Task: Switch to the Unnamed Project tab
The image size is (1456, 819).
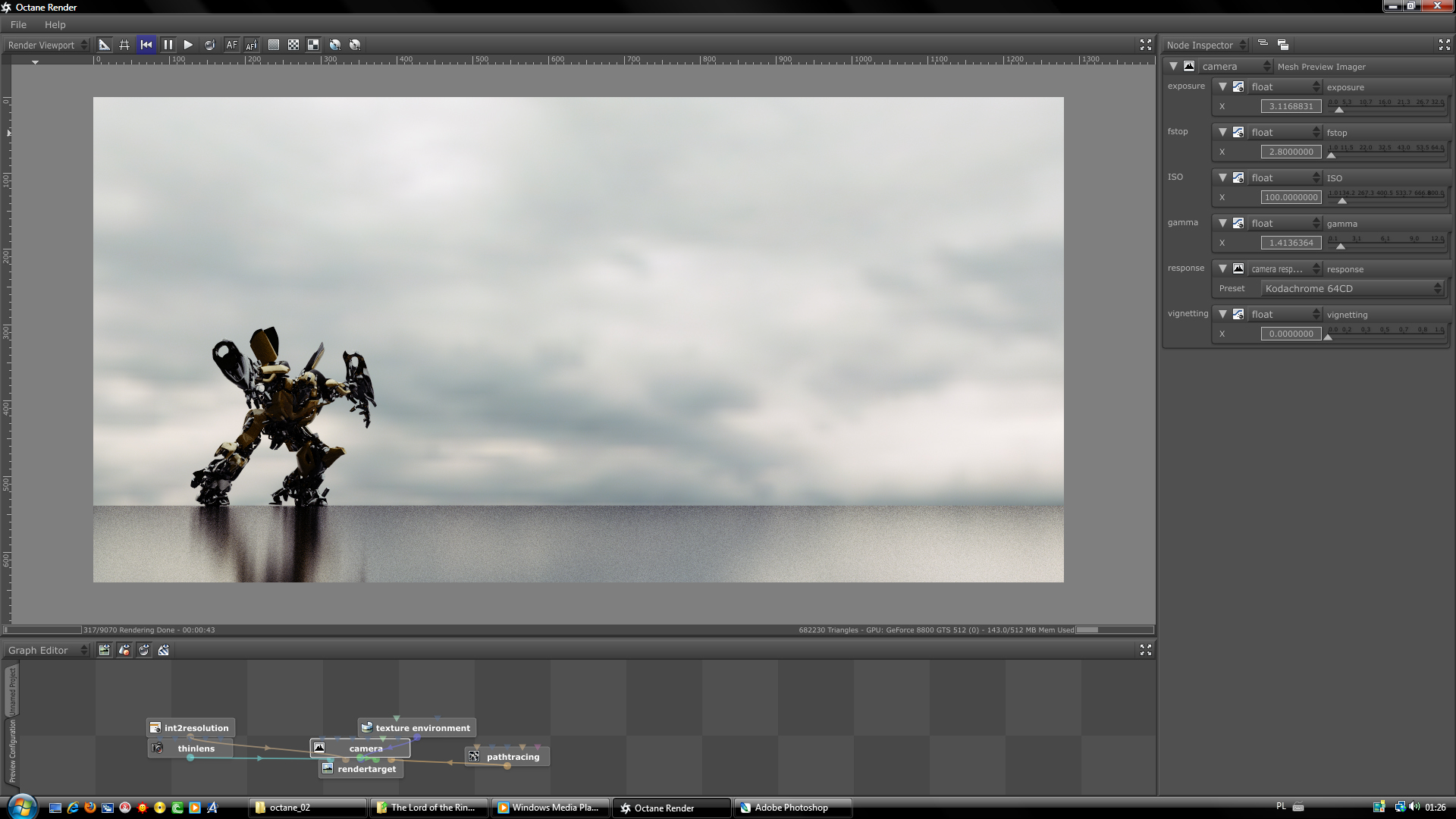Action: tap(11, 690)
